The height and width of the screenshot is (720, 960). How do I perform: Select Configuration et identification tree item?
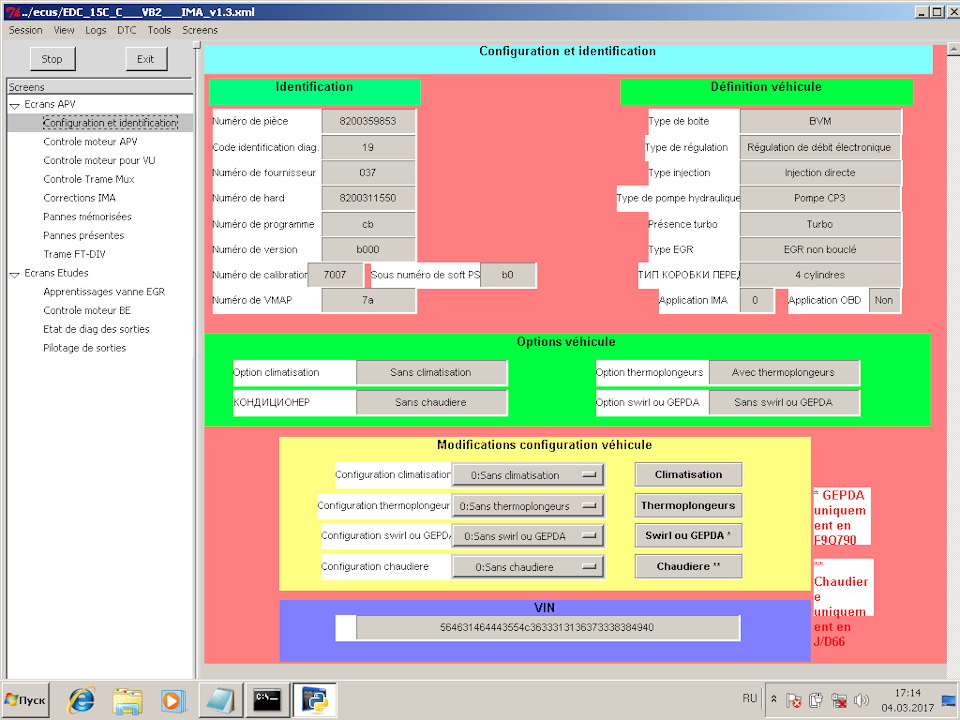point(110,122)
